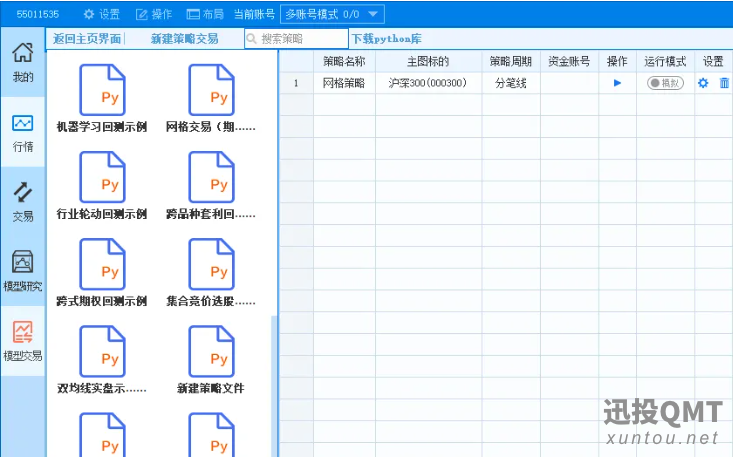Viewport: 733px width, 457px height.
Task: Click the 策略周期 column header
Action: click(x=511, y=61)
